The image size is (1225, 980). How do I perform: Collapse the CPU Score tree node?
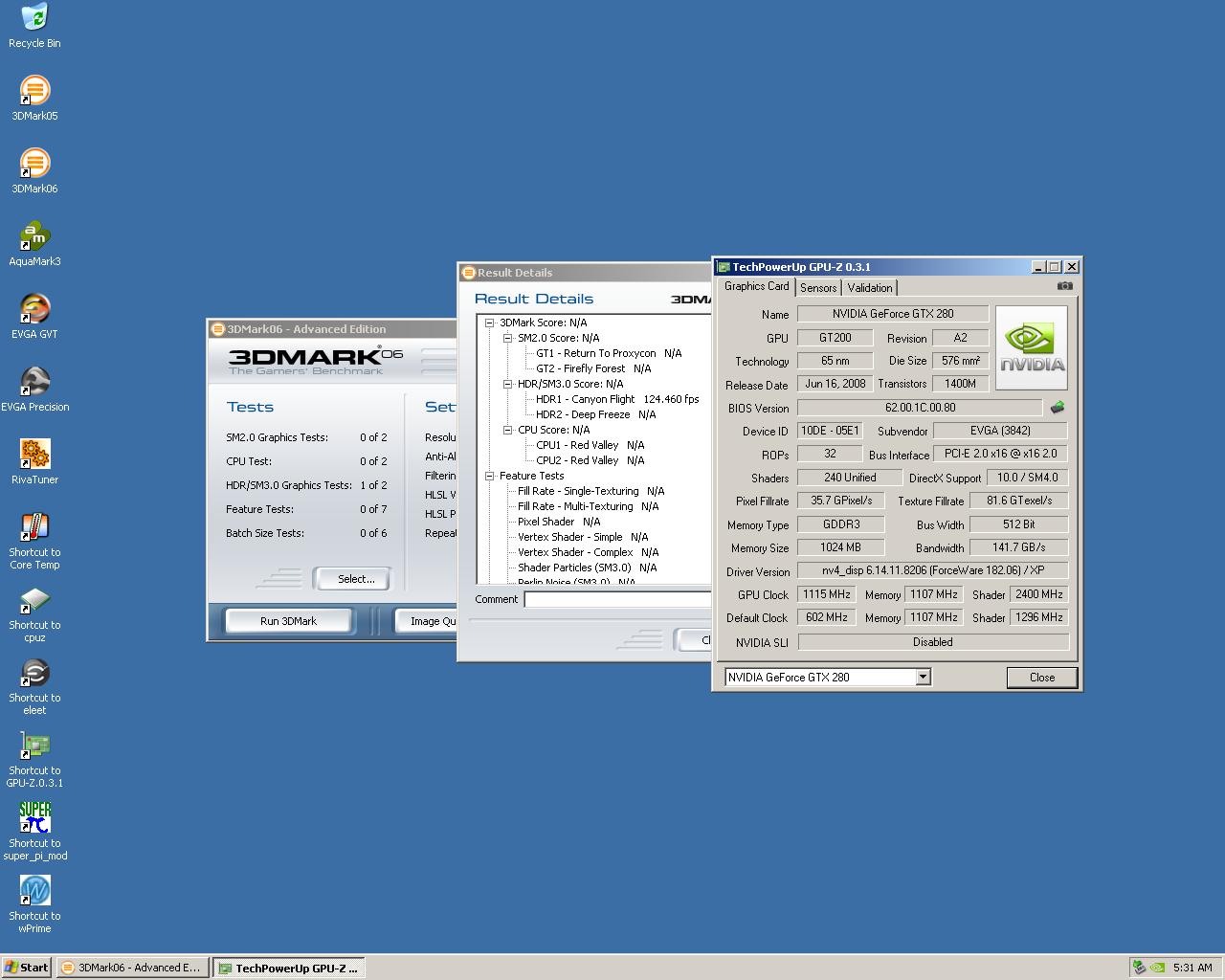click(508, 430)
